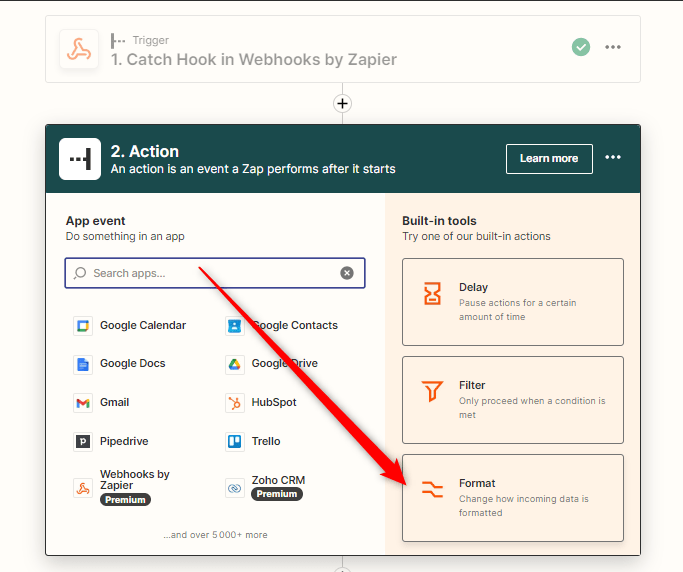The width and height of the screenshot is (683, 572).
Task: Click the Action step placeholder icon
Action: [80, 159]
